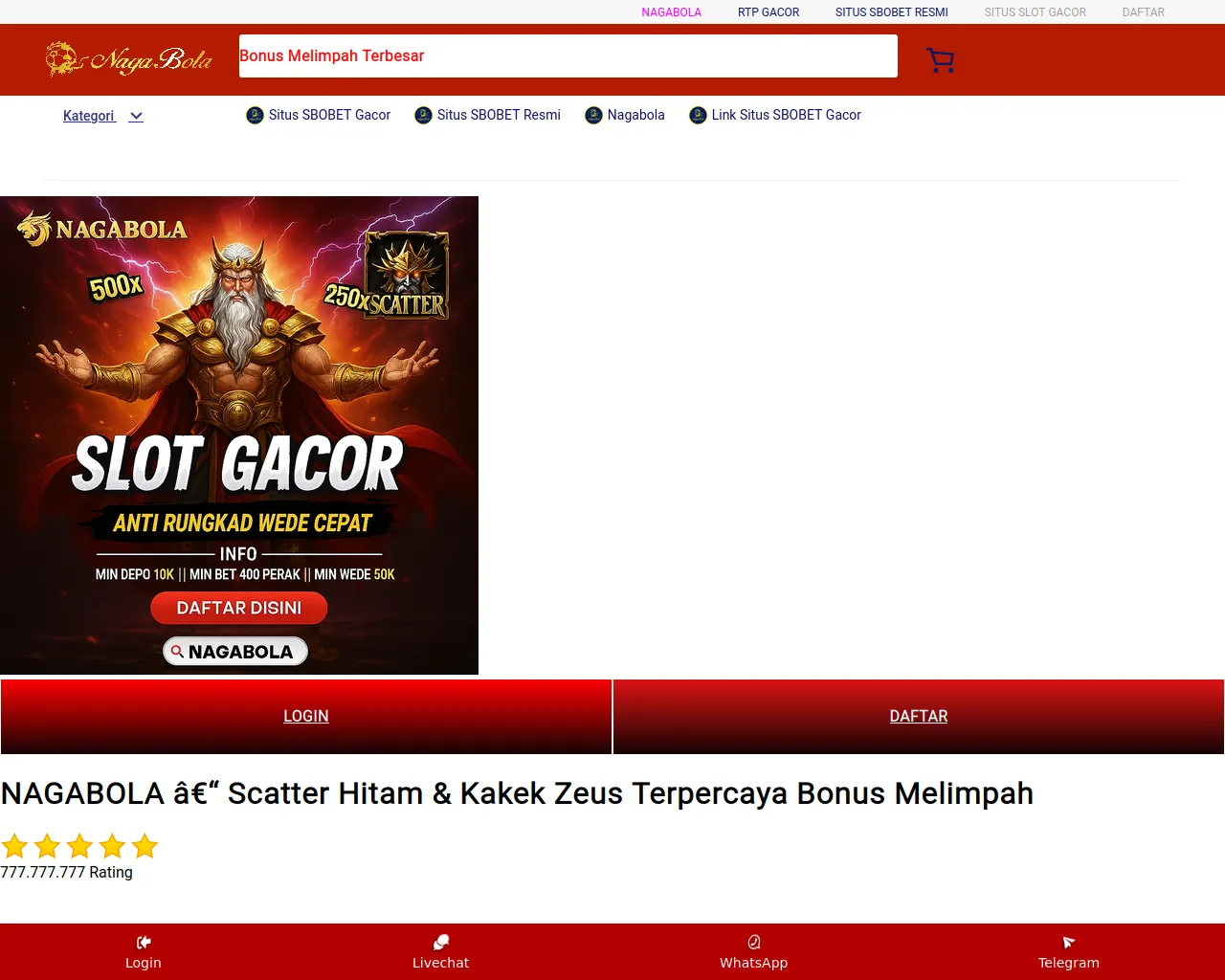This screenshot has height=980, width=1225.
Task: Open the Nagabola category link
Action: 636,115
